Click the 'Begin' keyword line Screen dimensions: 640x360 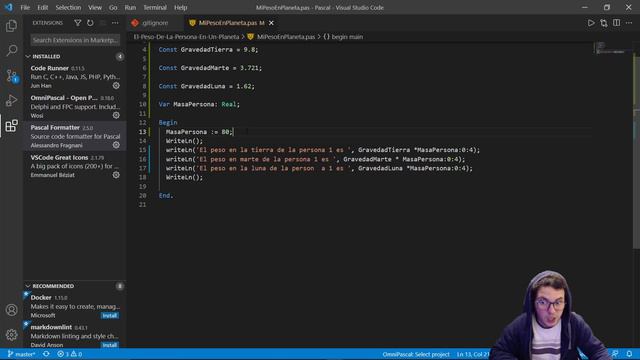coord(168,122)
